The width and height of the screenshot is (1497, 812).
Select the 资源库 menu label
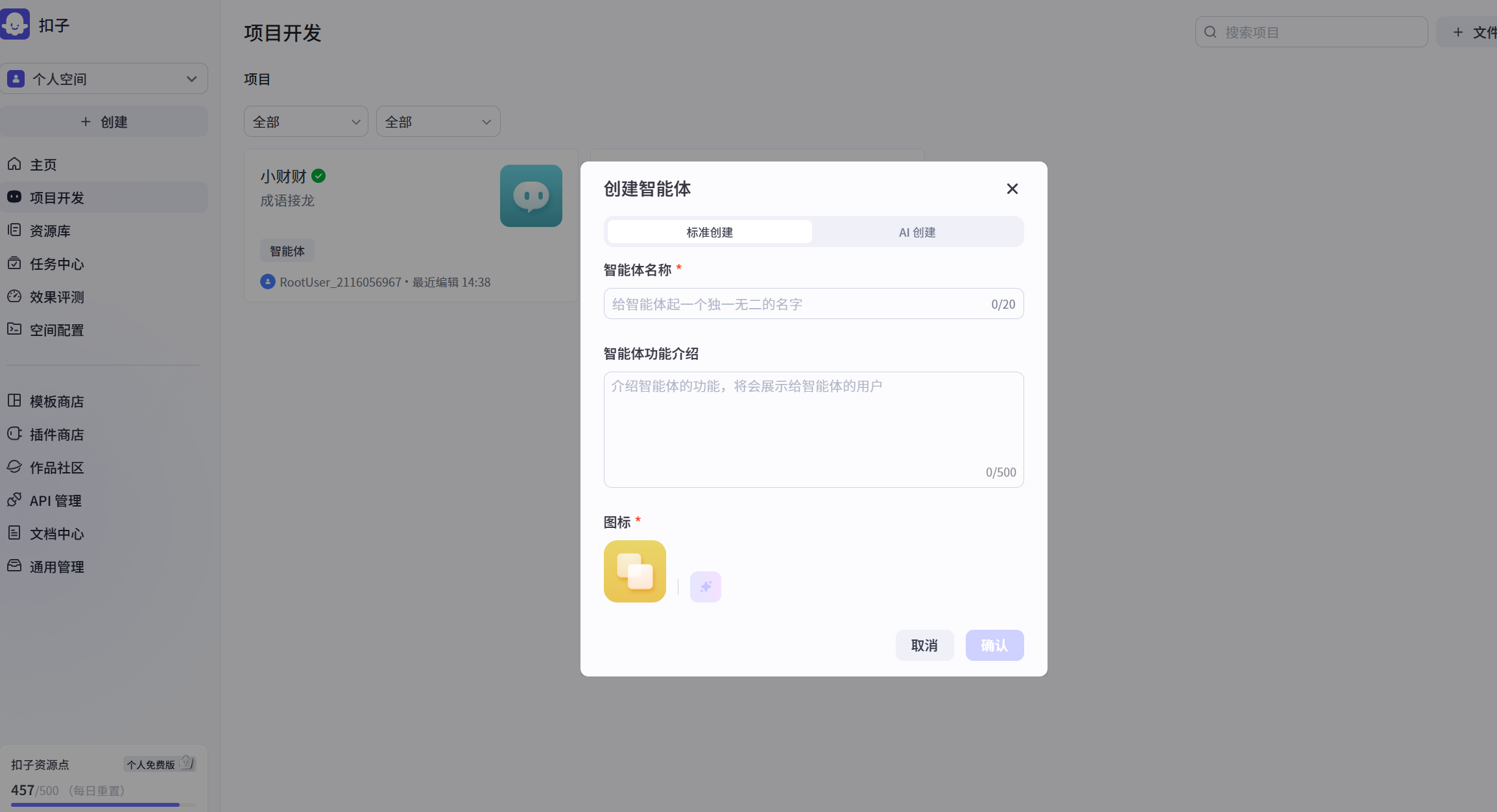click(50, 231)
